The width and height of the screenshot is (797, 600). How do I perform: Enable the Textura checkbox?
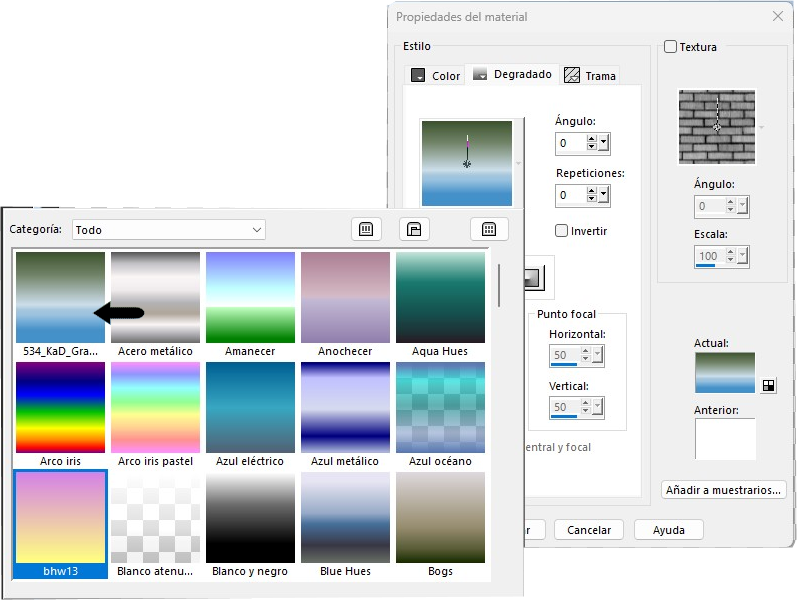[x=670, y=47]
